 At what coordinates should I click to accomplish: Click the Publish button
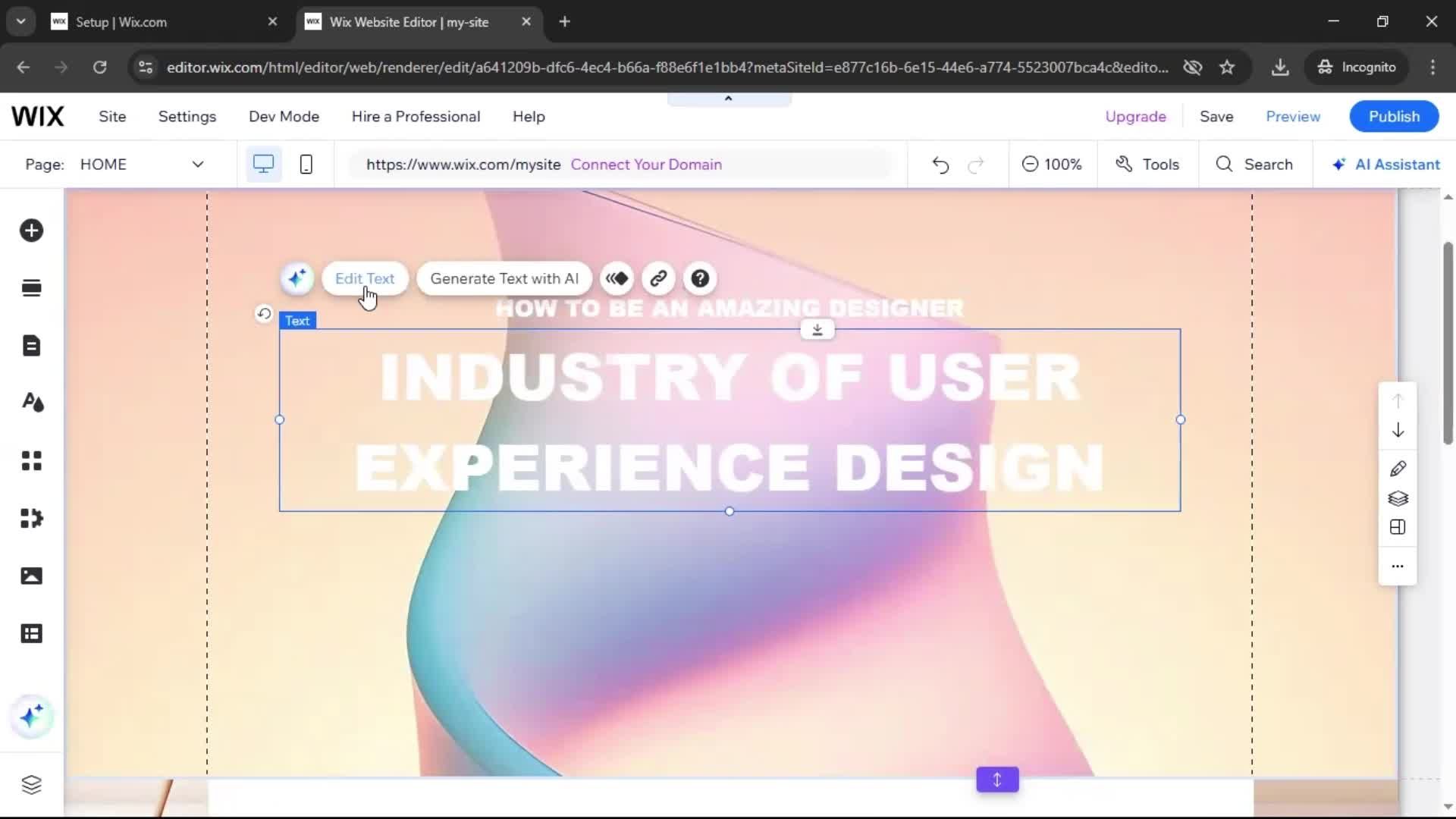coord(1394,117)
